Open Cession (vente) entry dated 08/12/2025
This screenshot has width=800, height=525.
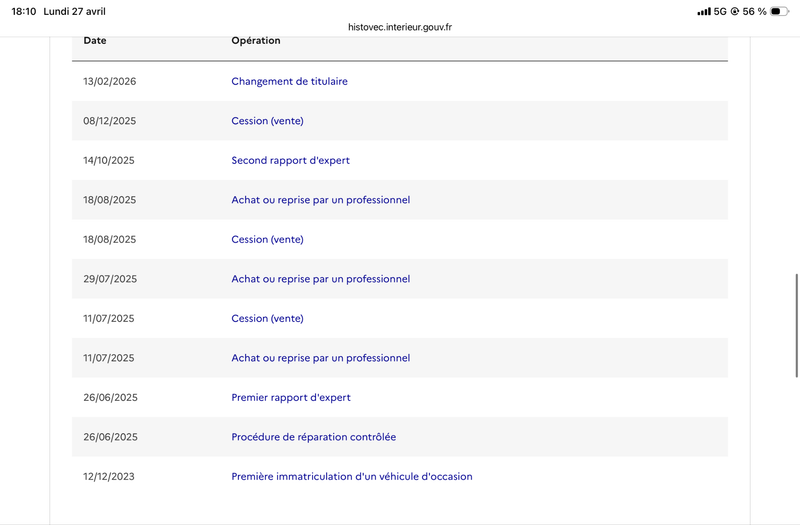(267, 121)
